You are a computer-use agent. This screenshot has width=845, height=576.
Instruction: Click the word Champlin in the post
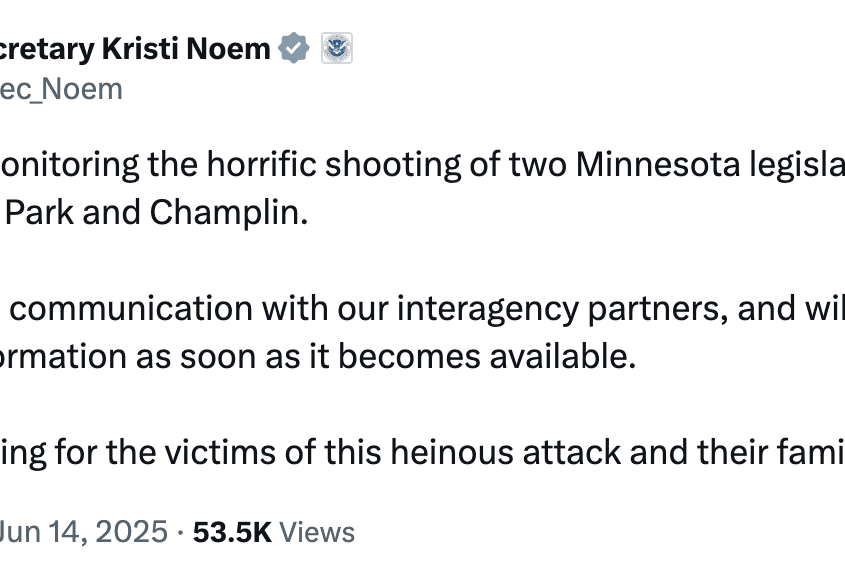(x=228, y=213)
